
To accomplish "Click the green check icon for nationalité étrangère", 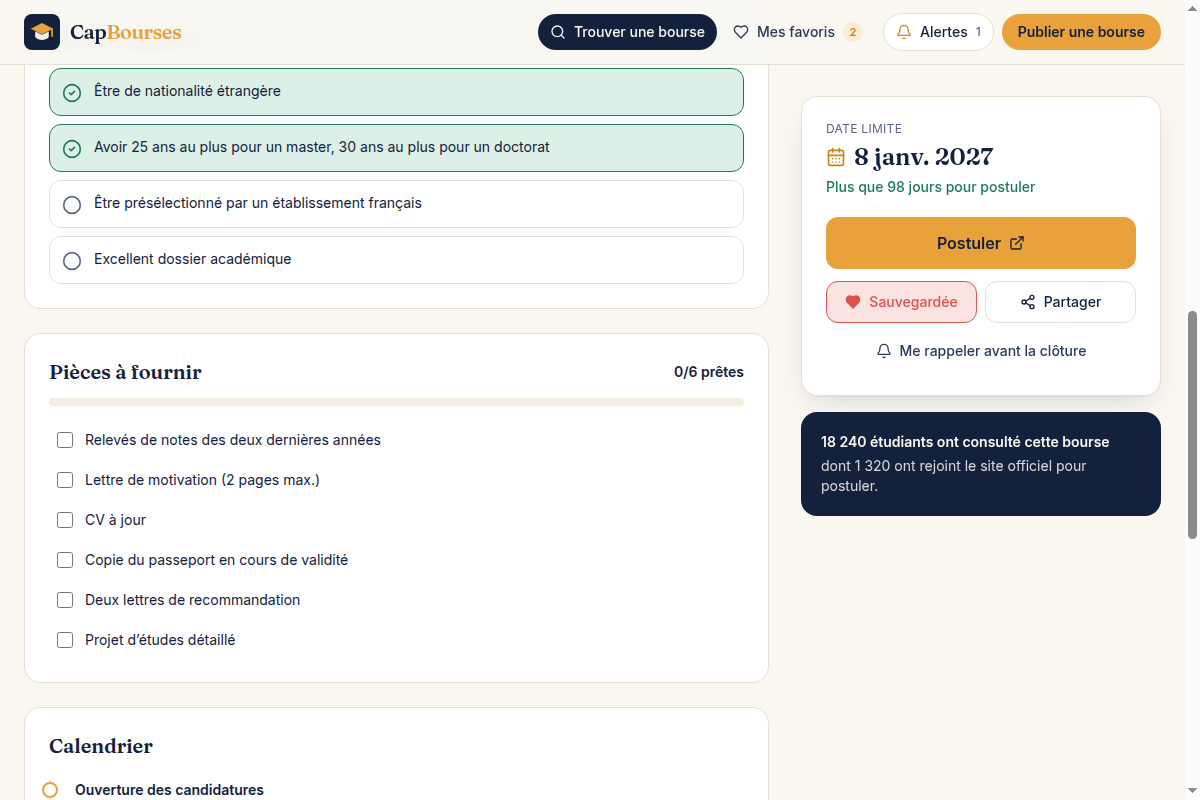I will [72, 92].
